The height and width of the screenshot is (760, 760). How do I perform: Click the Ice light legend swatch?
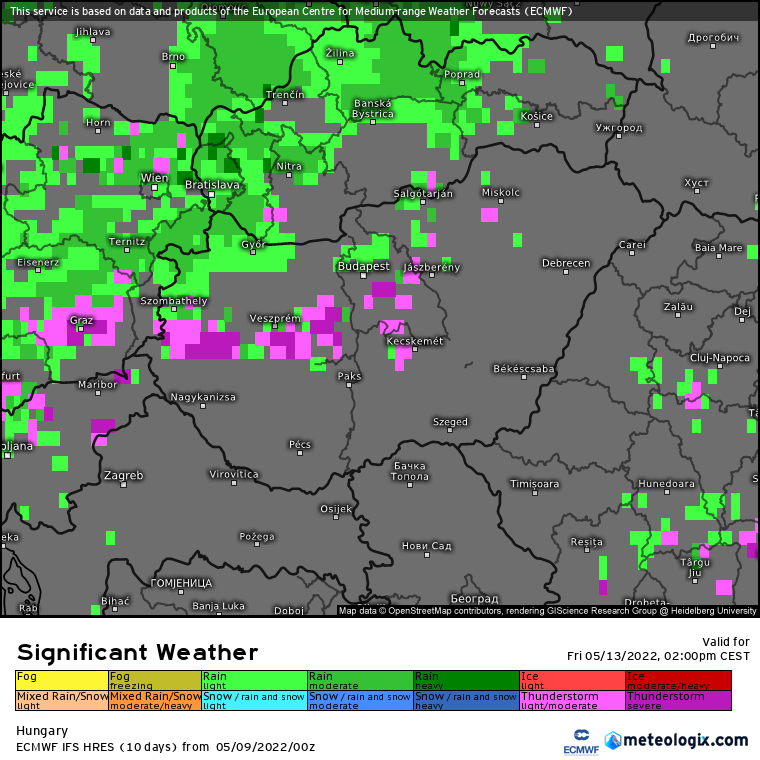coord(571,680)
